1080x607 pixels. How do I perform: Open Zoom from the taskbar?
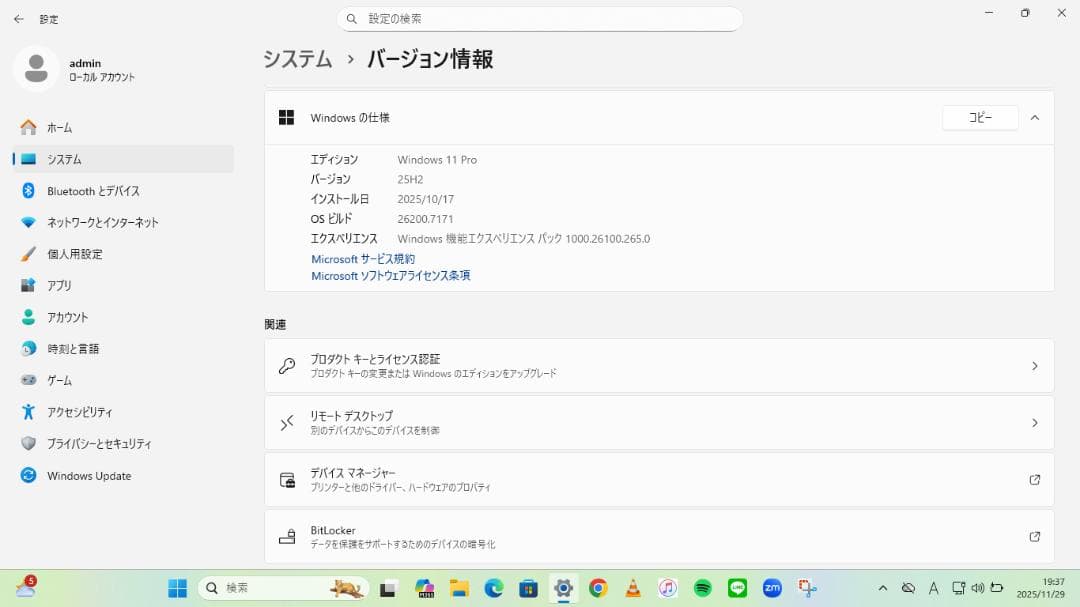pyautogui.click(x=772, y=588)
